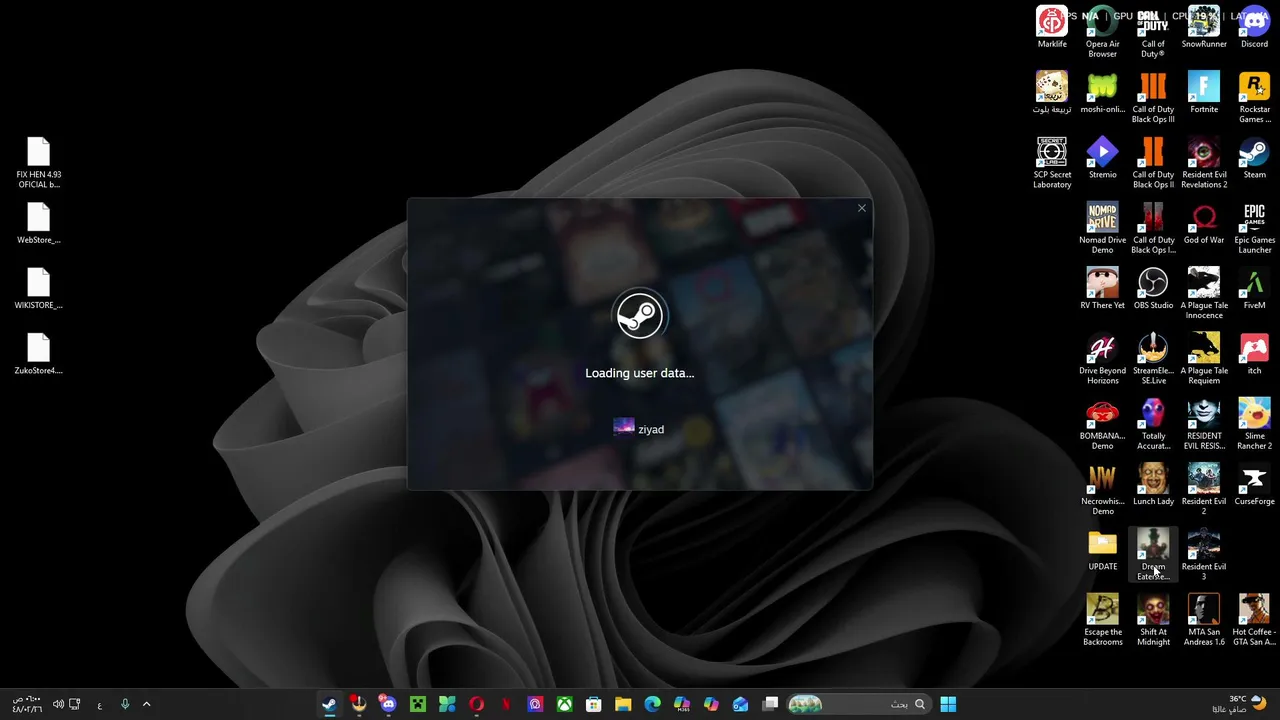This screenshot has height=720, width=1280.
Task: Open Netflix from the taskbar
Action: 506,704
